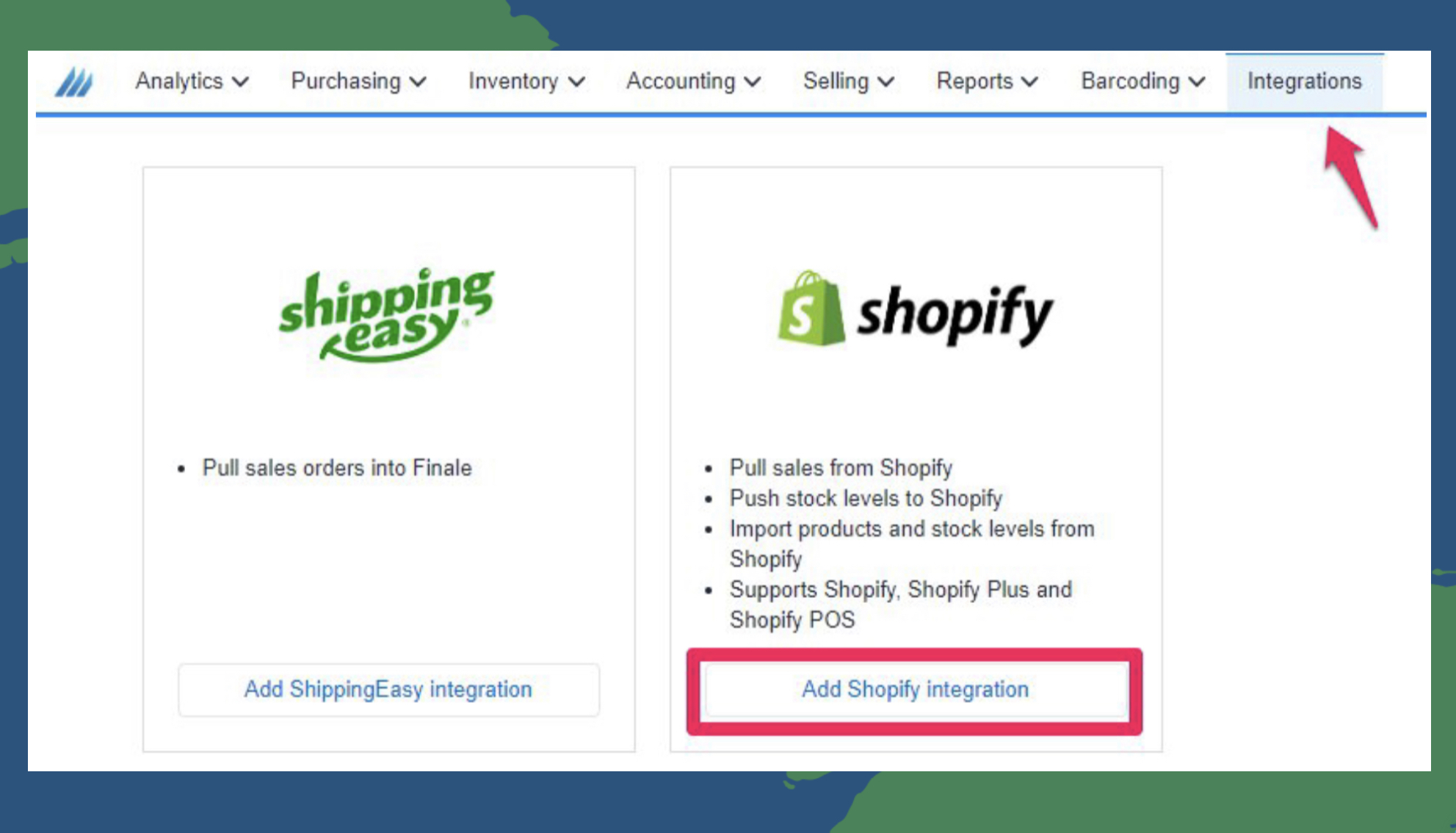The width and height of the screenshot is (1456, 833).
Task: Open the Inventory dropdown
Action: [x=526, y=82]
